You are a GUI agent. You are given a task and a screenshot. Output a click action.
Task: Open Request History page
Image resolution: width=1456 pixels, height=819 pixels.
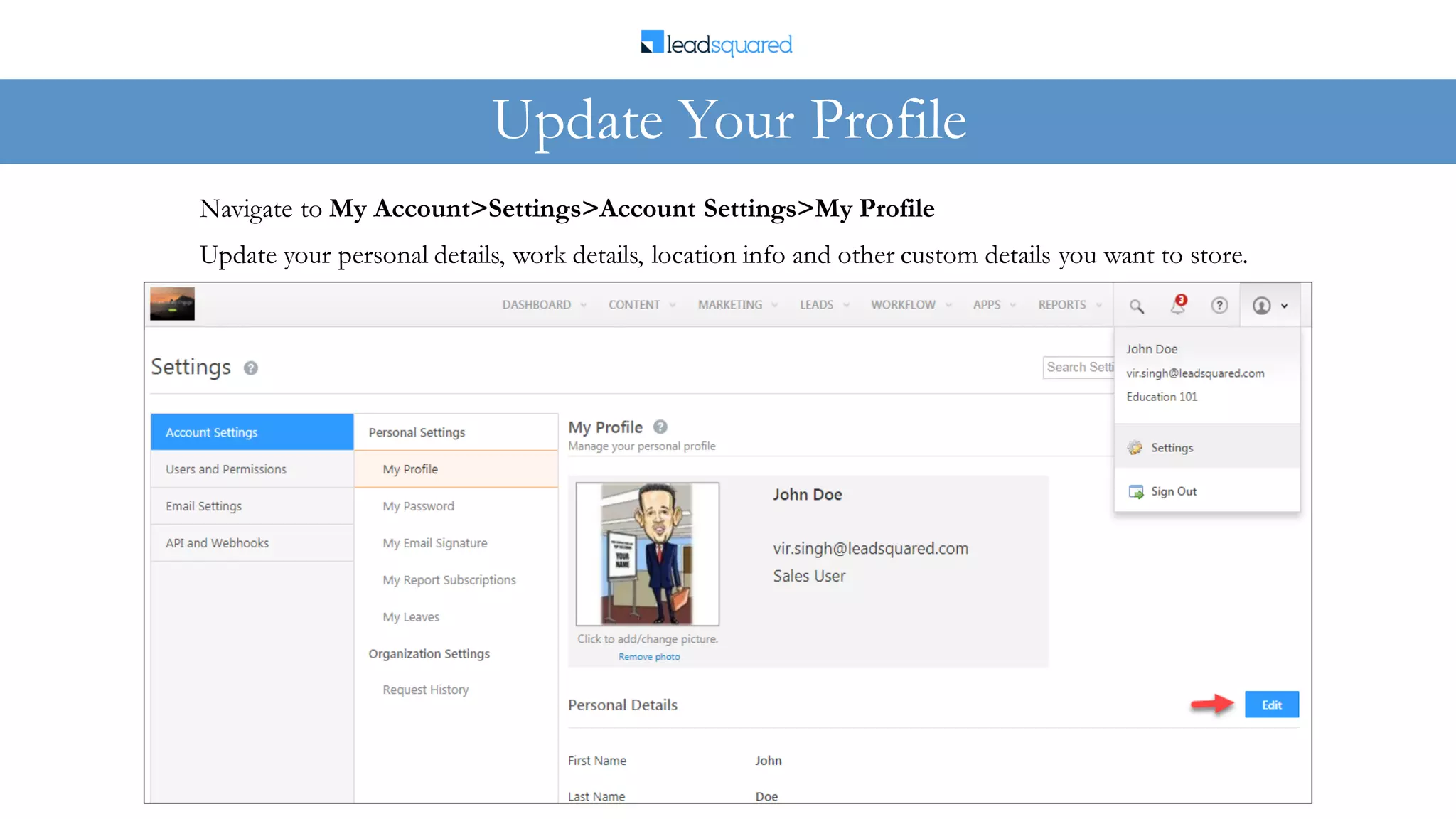pyautogui.click(x=426, y=690)
